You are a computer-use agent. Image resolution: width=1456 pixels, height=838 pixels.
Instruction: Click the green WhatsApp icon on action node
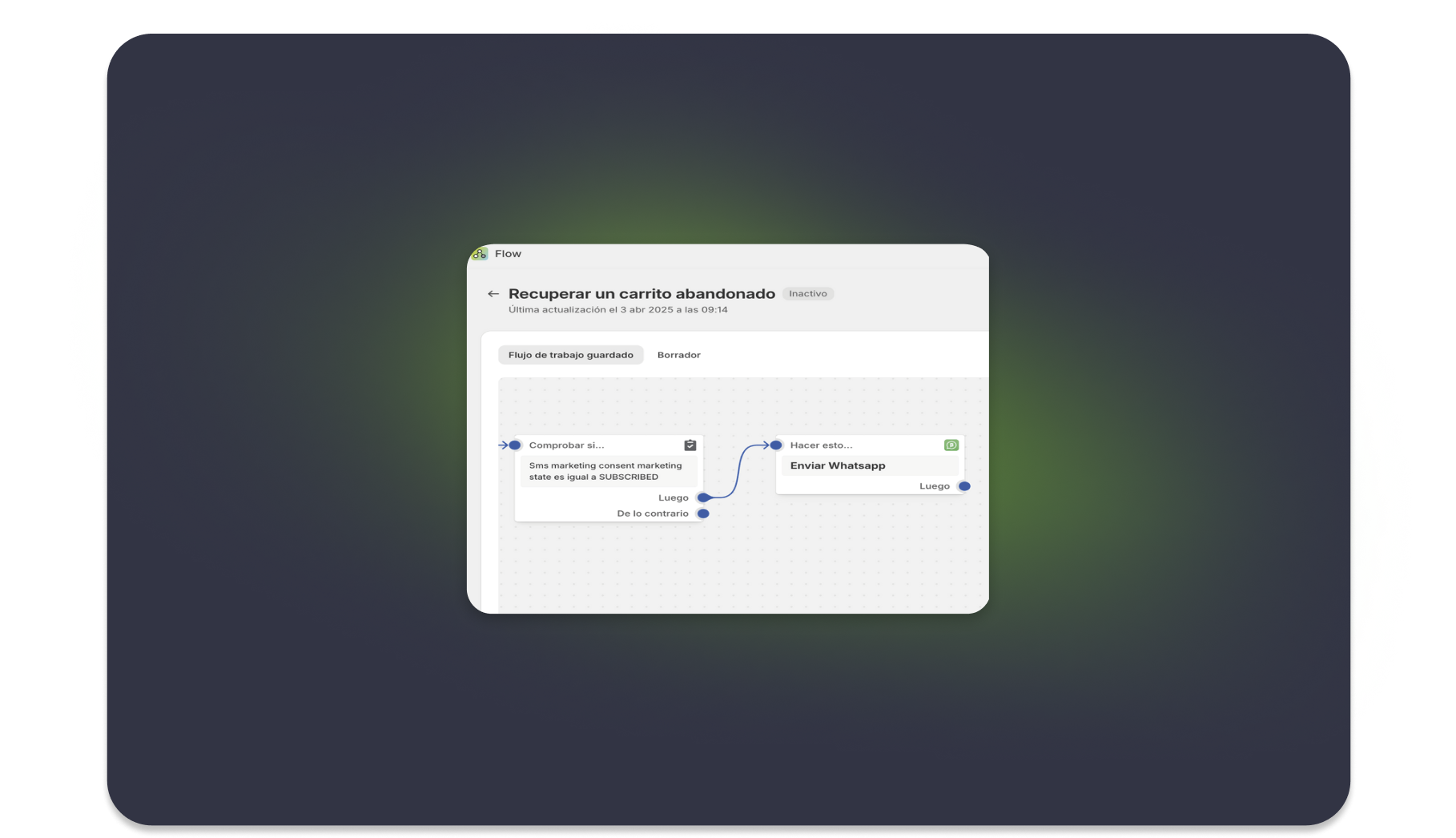tap(951, 445)
